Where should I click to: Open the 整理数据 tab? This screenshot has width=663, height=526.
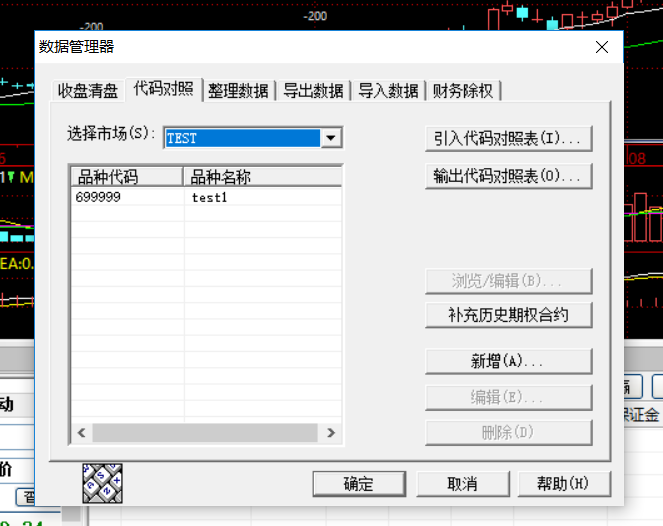(x=238, y=90)
